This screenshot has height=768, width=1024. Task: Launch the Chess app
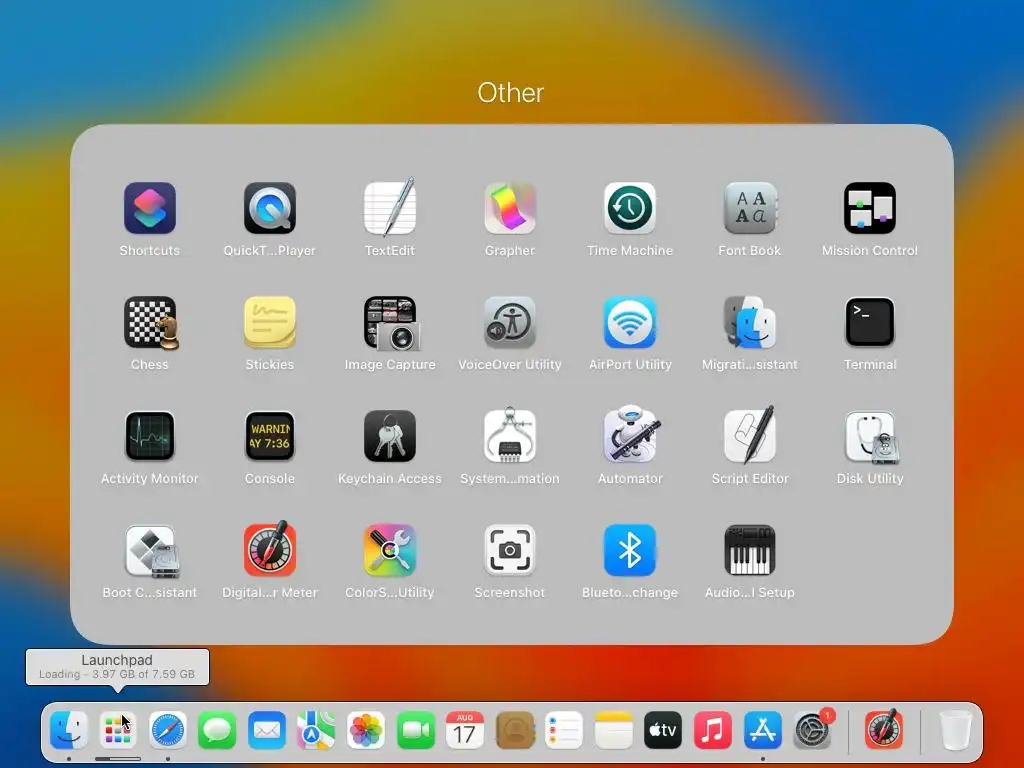151,323
